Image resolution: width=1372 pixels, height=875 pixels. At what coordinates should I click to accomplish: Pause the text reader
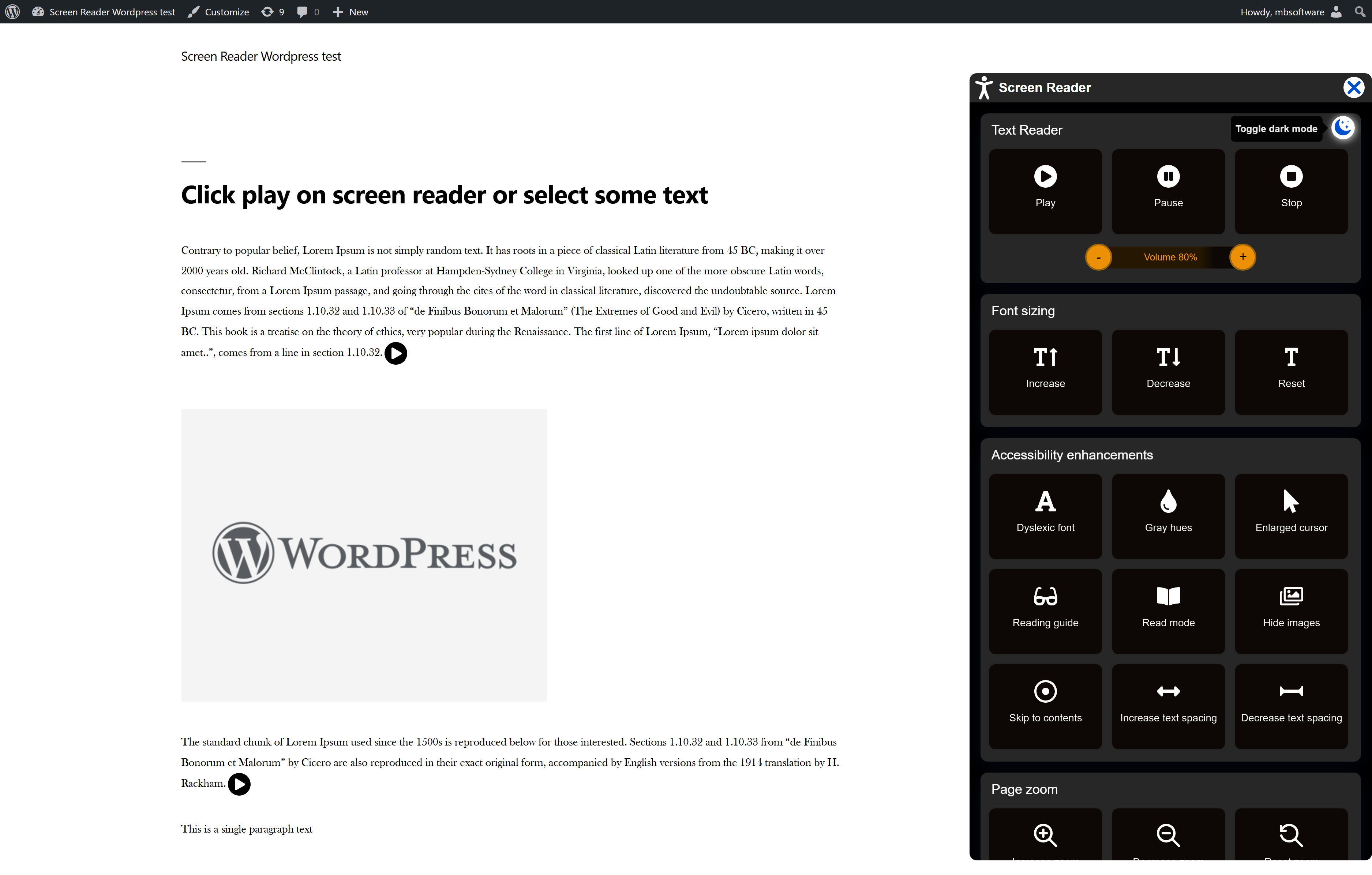tap(1168, 191)
